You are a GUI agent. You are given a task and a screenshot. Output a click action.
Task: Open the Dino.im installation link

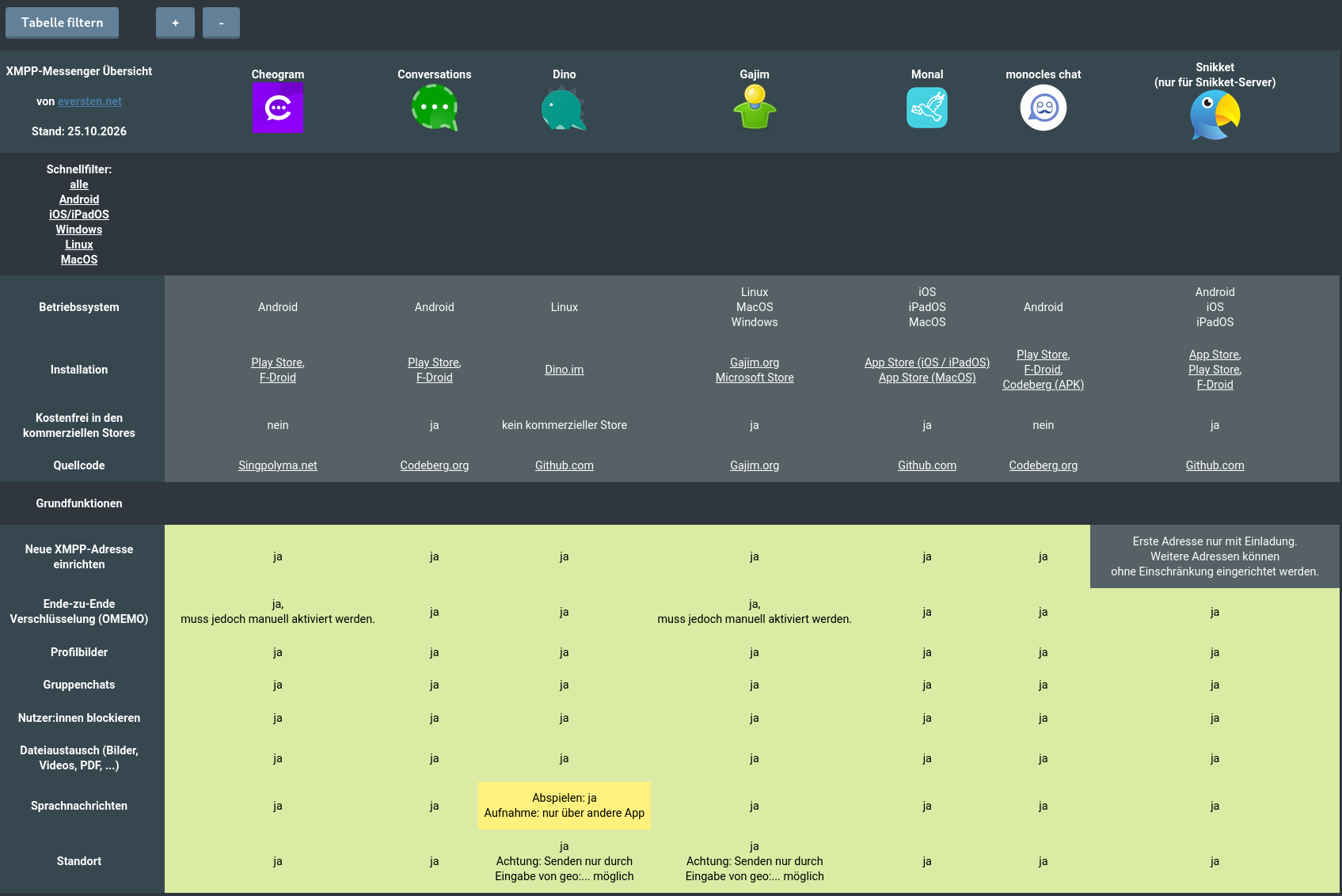pos(565,370)
